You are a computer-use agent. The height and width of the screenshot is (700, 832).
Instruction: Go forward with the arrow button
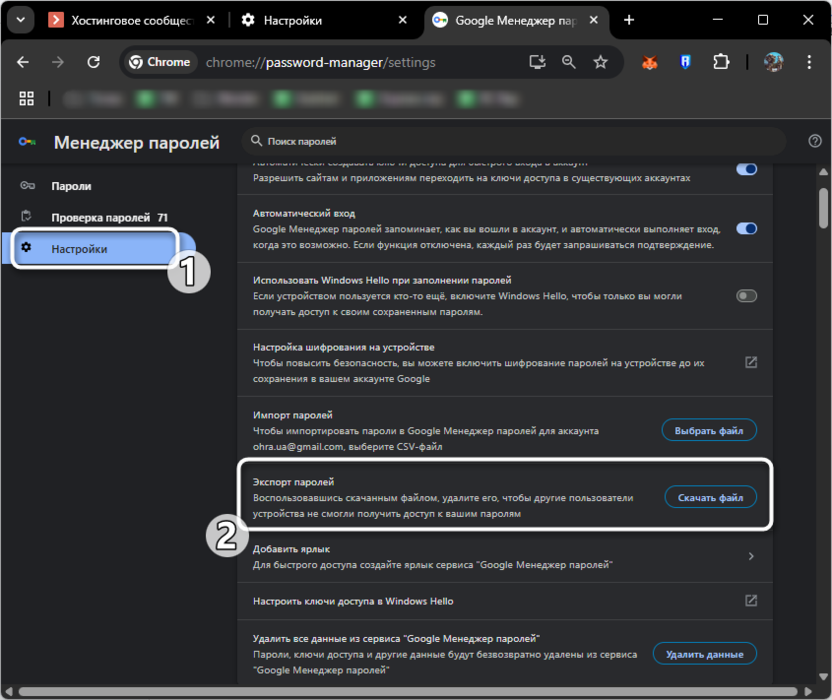pos(58,62)
